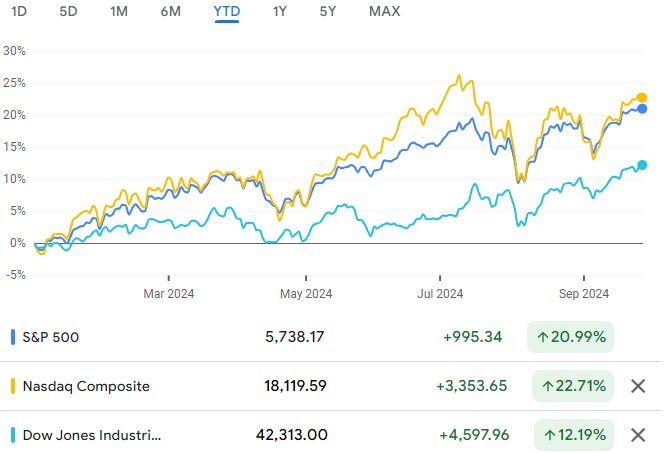
Task: Click the S&P 500 price 5,738.17
Action: click(295, 337)
